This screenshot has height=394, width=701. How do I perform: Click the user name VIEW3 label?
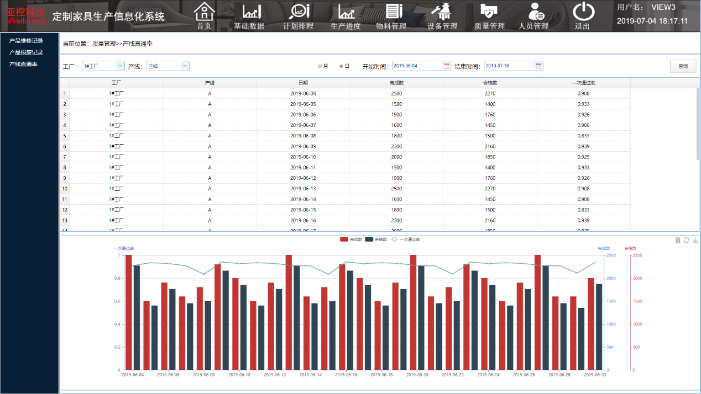point(663,8)
